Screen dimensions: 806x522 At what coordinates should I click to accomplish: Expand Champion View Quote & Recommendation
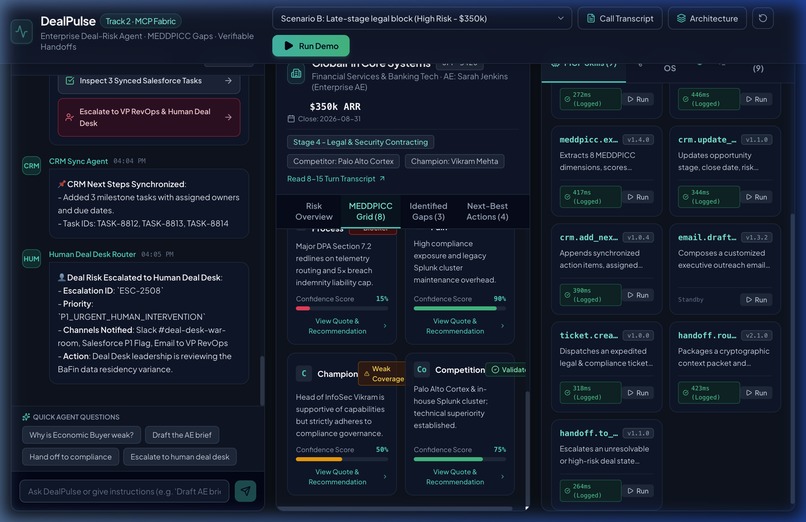coord(341,477)
